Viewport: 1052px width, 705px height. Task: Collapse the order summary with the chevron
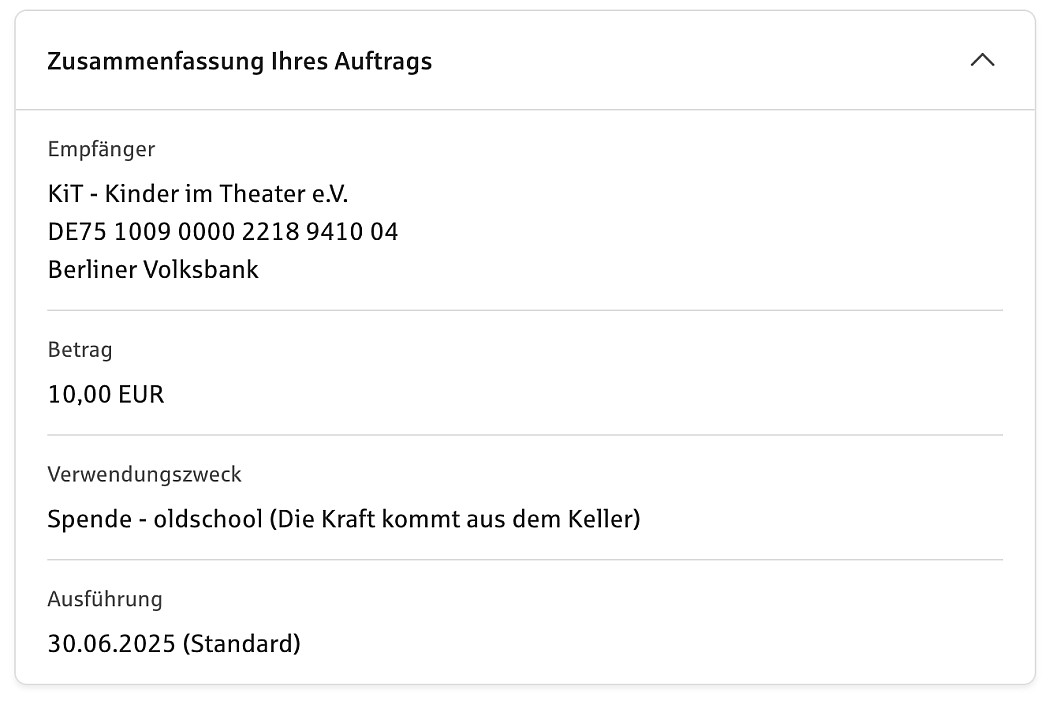(982, 60)
